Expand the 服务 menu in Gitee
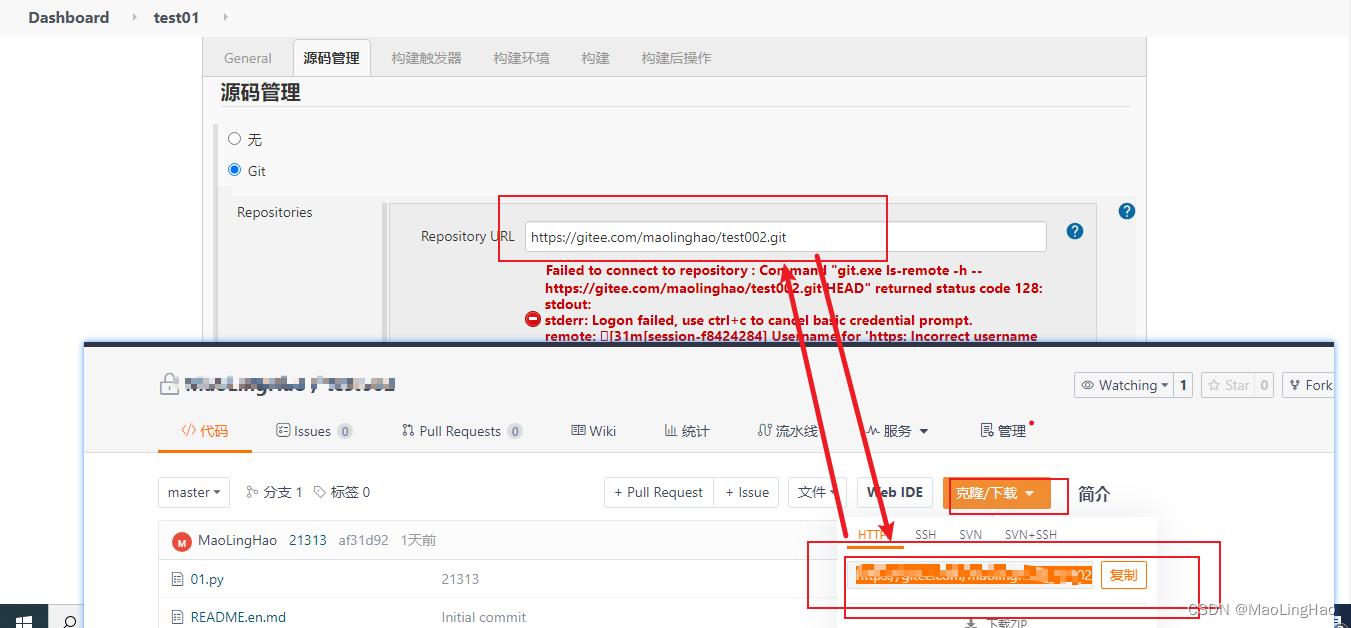 click(897, 431)
